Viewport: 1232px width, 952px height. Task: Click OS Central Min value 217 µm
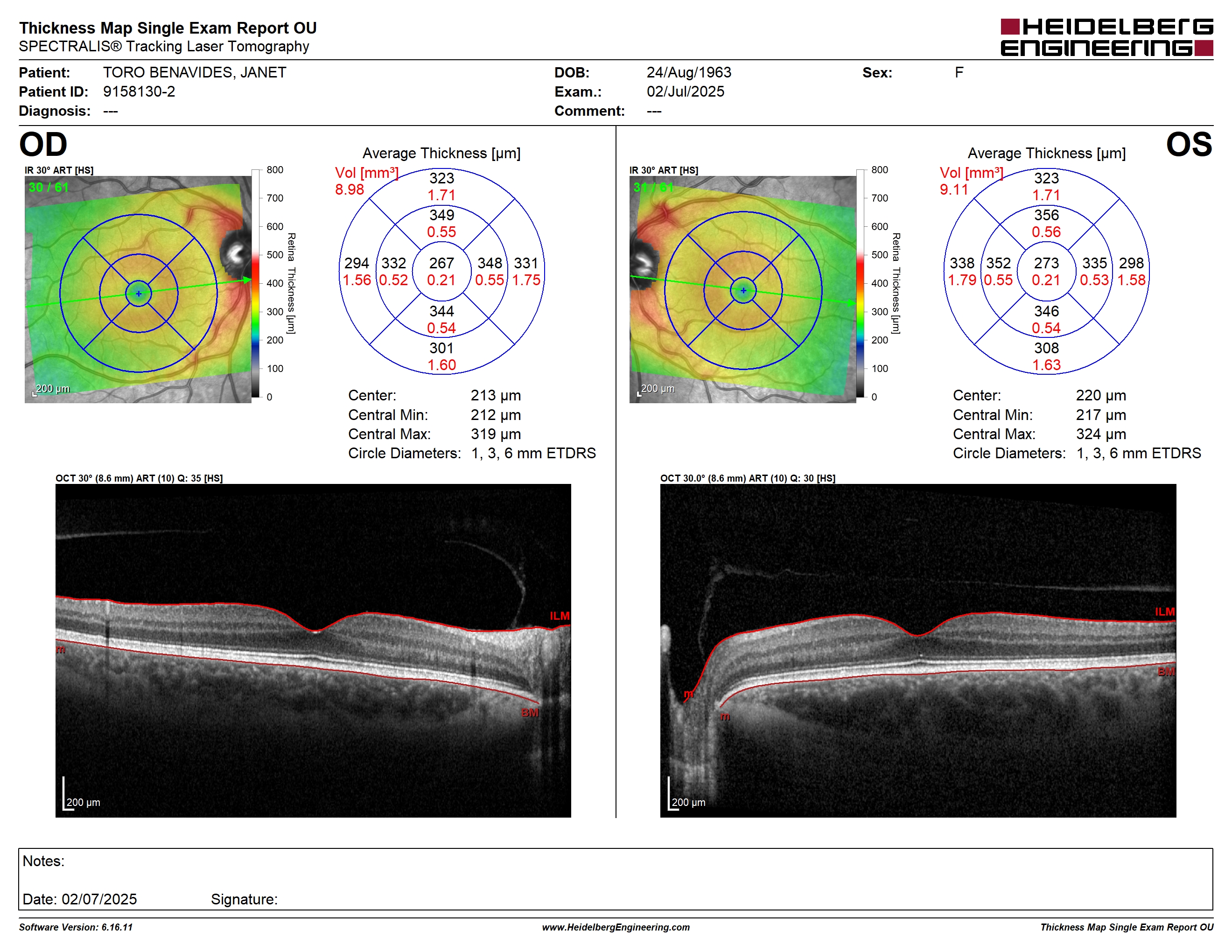pos(1100,415)
